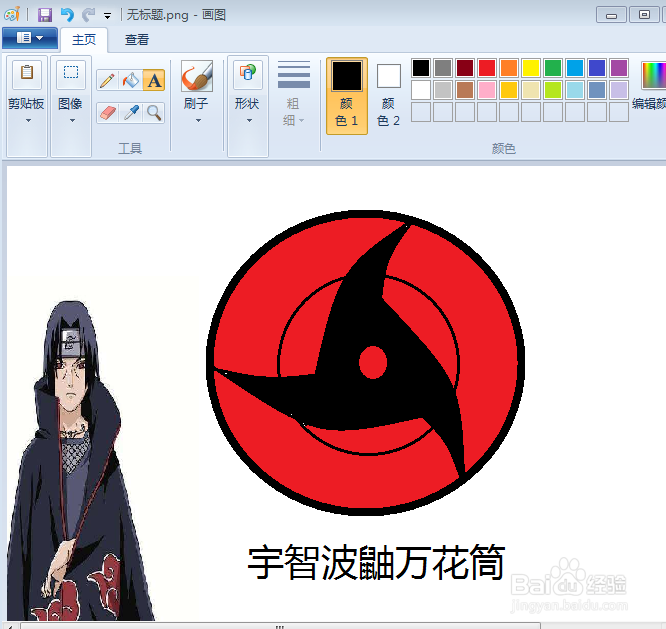Redo the last undone action

coord(88,15)
